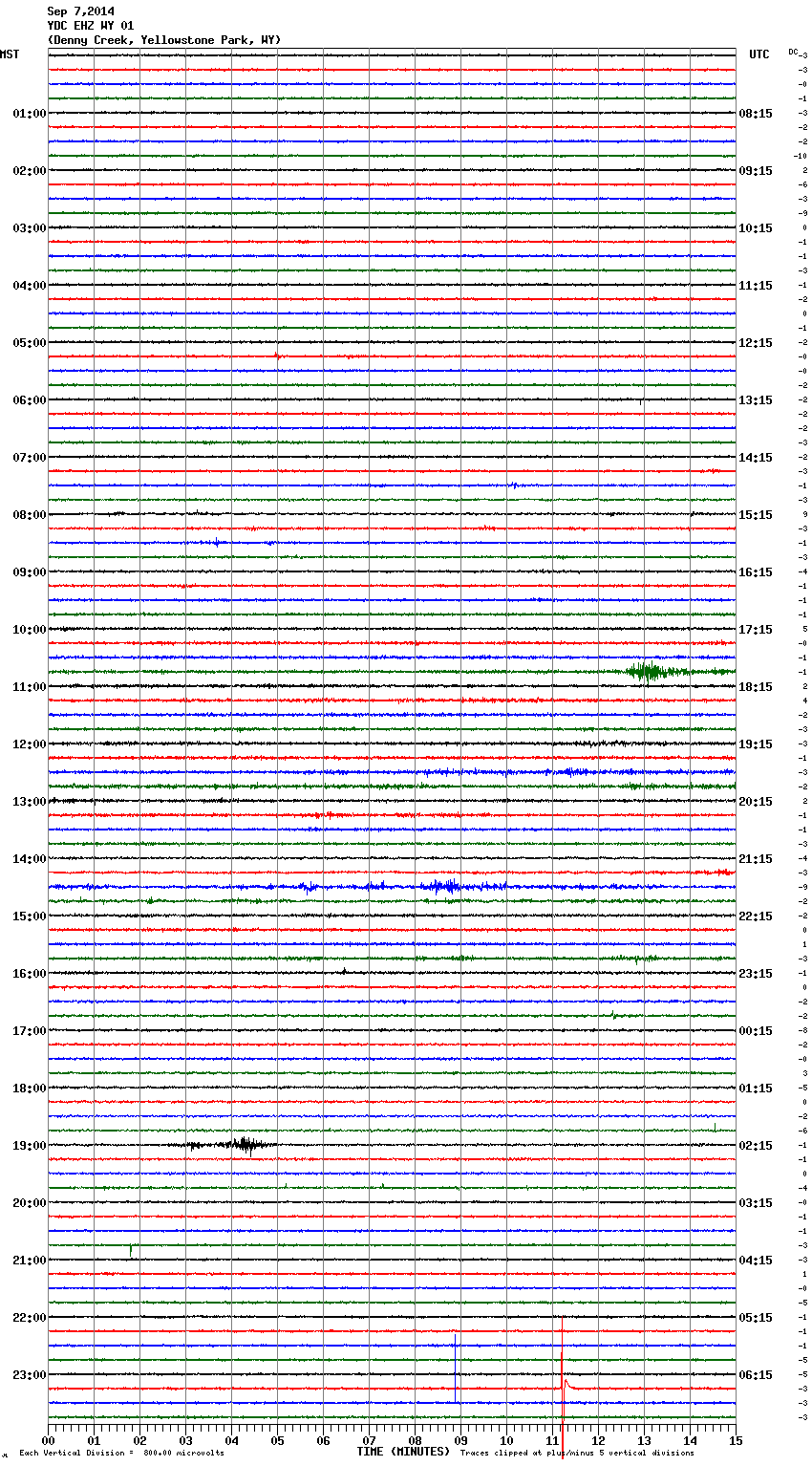
Task: Select the 21:00 MST time label
Action: tap(30, 1261)
